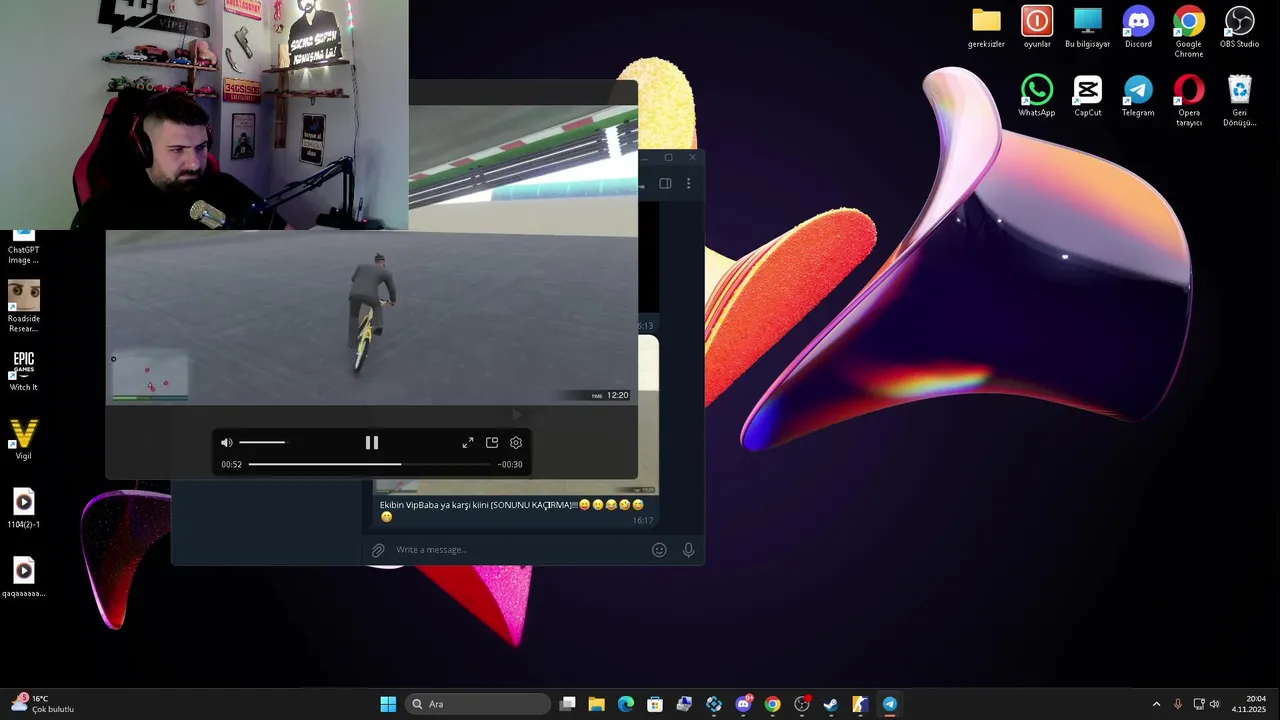This screenshot has height=720, width=1280.
Task: Open Task View on the taskbar
Action: pyautogui.click(x=568, y=704)
